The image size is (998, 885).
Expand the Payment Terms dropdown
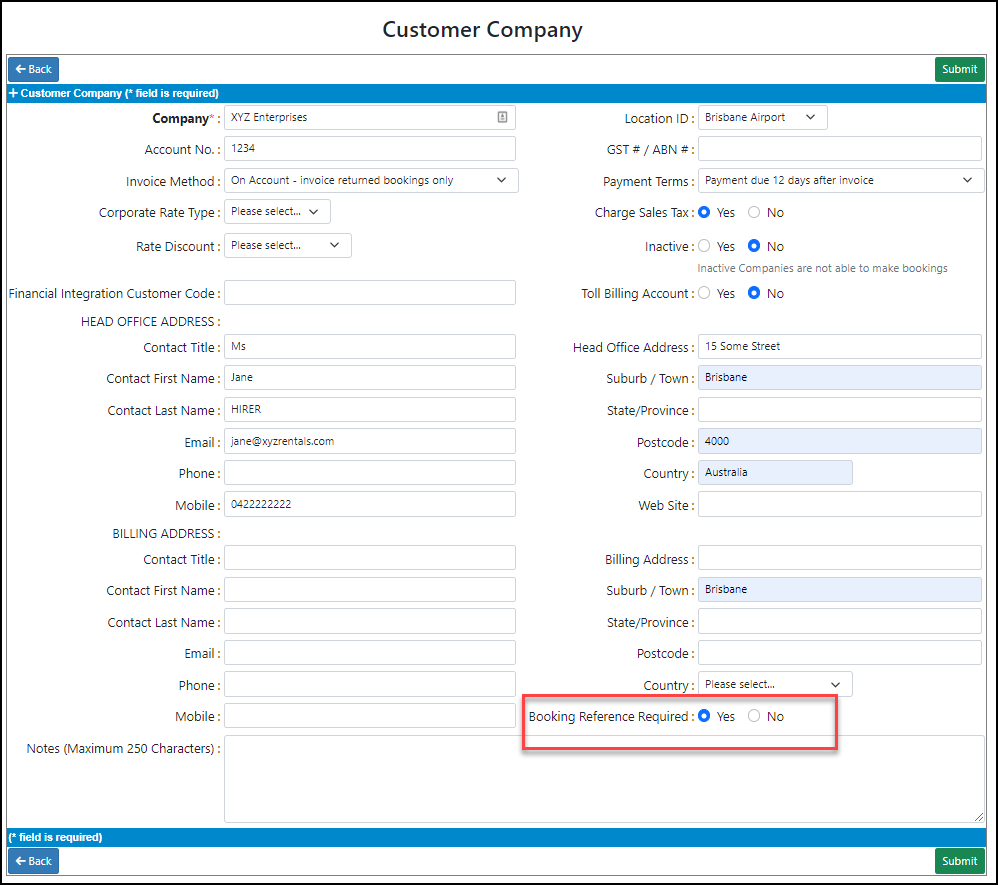(x=841, y=180)
